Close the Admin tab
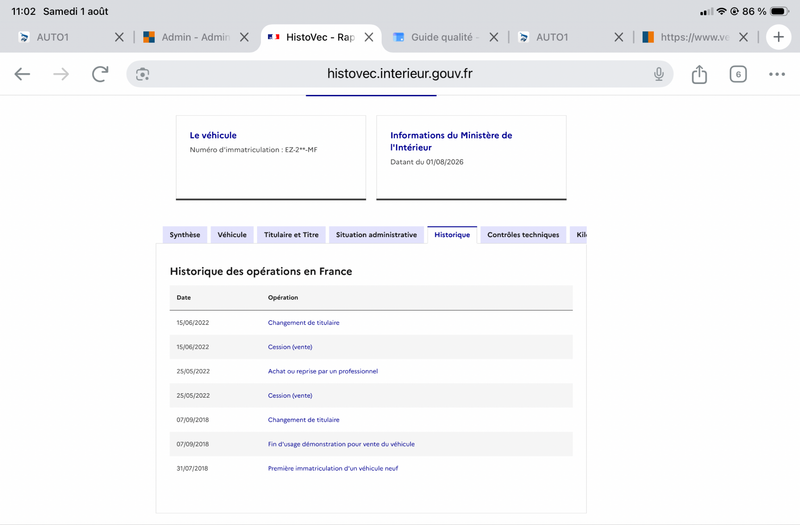 (244, 37)
